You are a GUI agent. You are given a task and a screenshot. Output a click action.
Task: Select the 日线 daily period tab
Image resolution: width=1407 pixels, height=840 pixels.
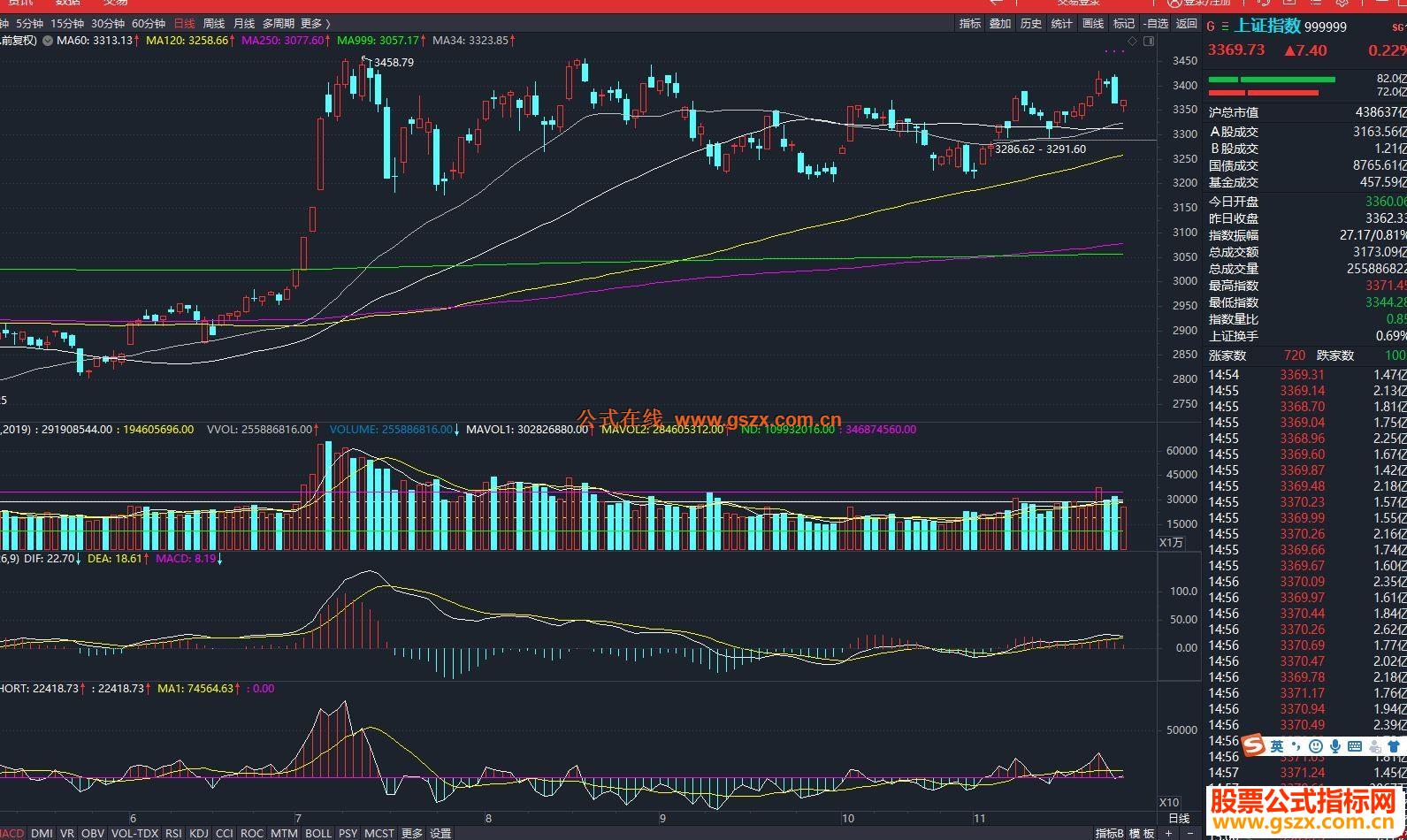pos(184,24)
